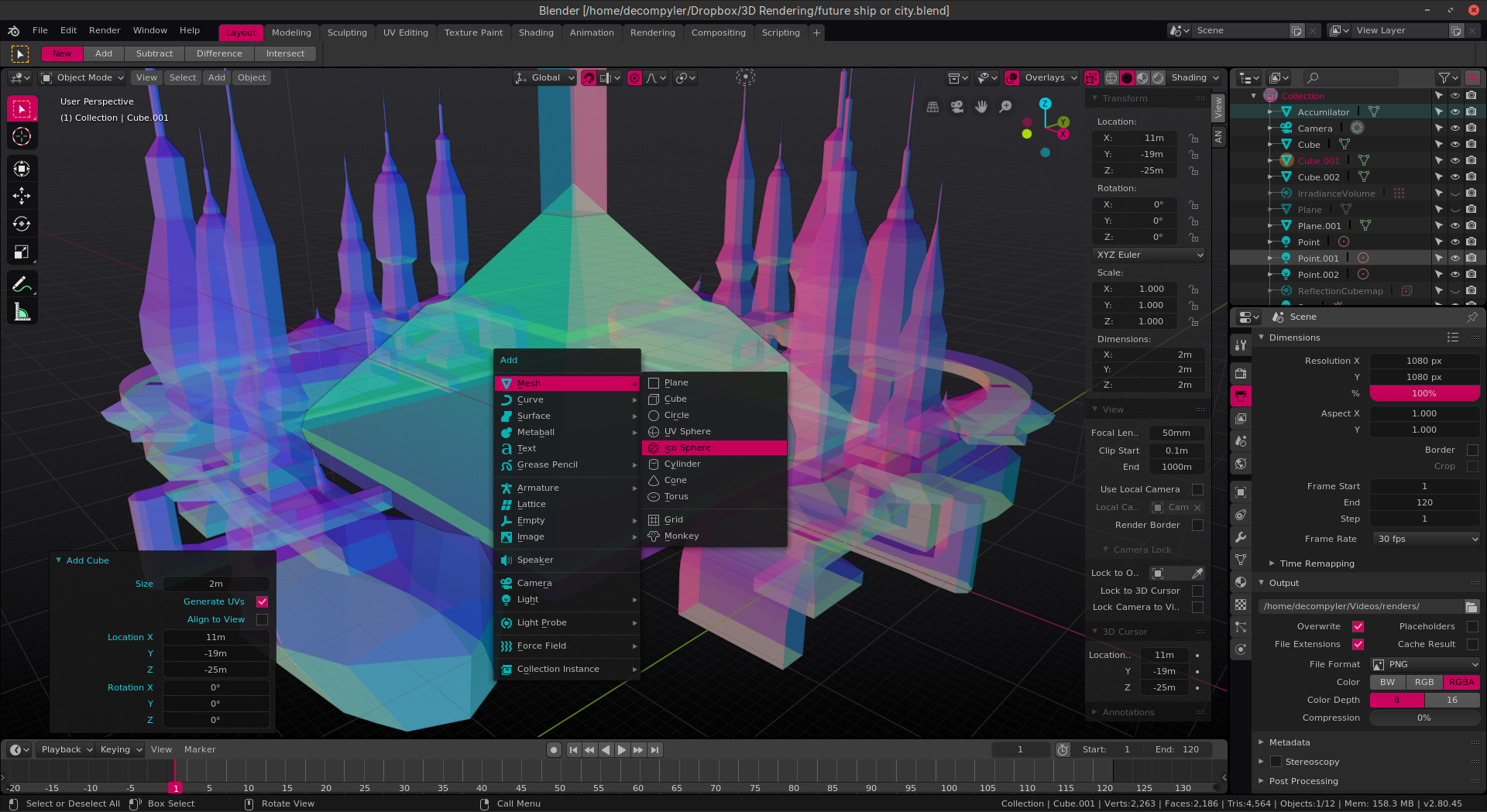The image size is (1487, 812).
Task: Choose Monkey from Mesh submenu
Action: [714, 536]
